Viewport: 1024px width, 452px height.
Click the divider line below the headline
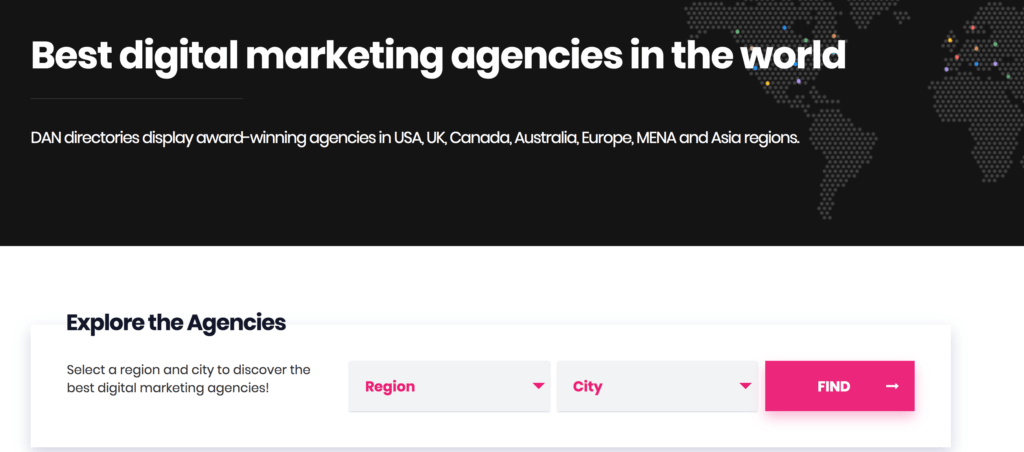pyautogui.click(x=136, y=99)
